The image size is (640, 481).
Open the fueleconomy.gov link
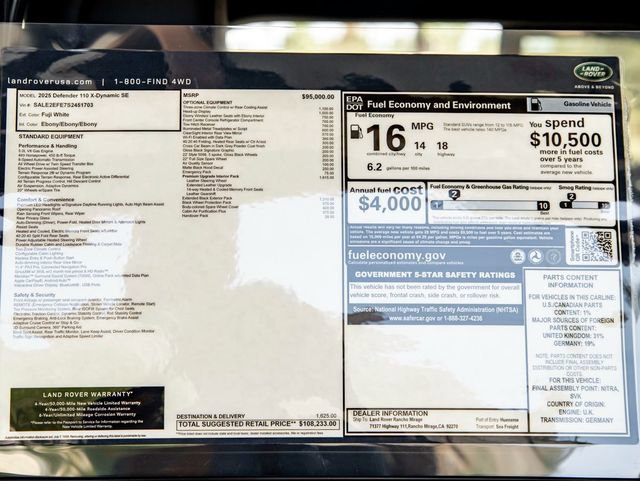coord(397,255)
